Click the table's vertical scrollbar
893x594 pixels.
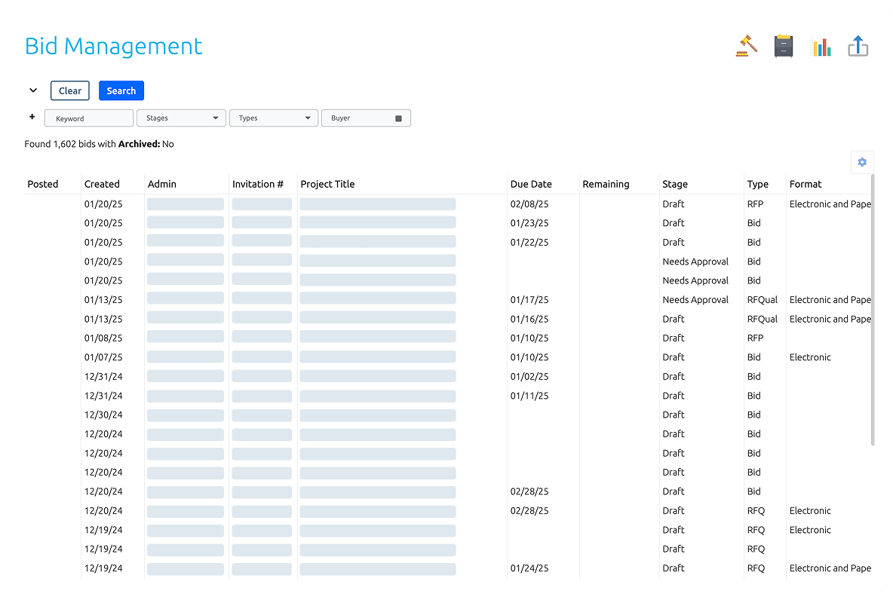click(872, 310)
